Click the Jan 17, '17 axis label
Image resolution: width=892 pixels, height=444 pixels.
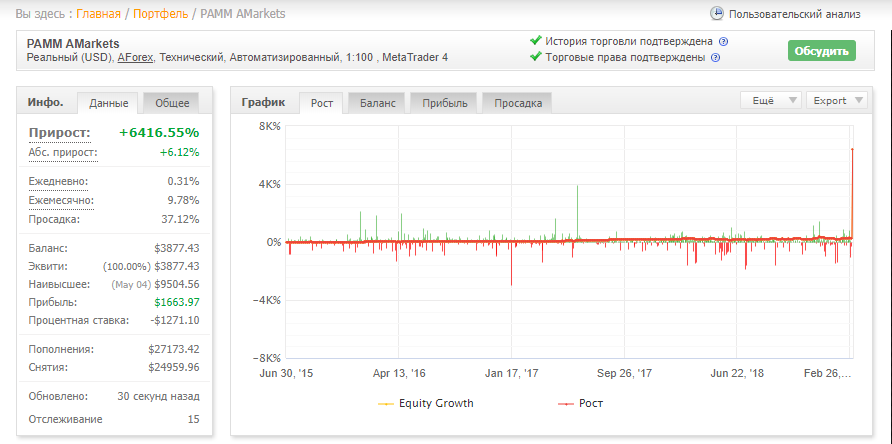511,374
